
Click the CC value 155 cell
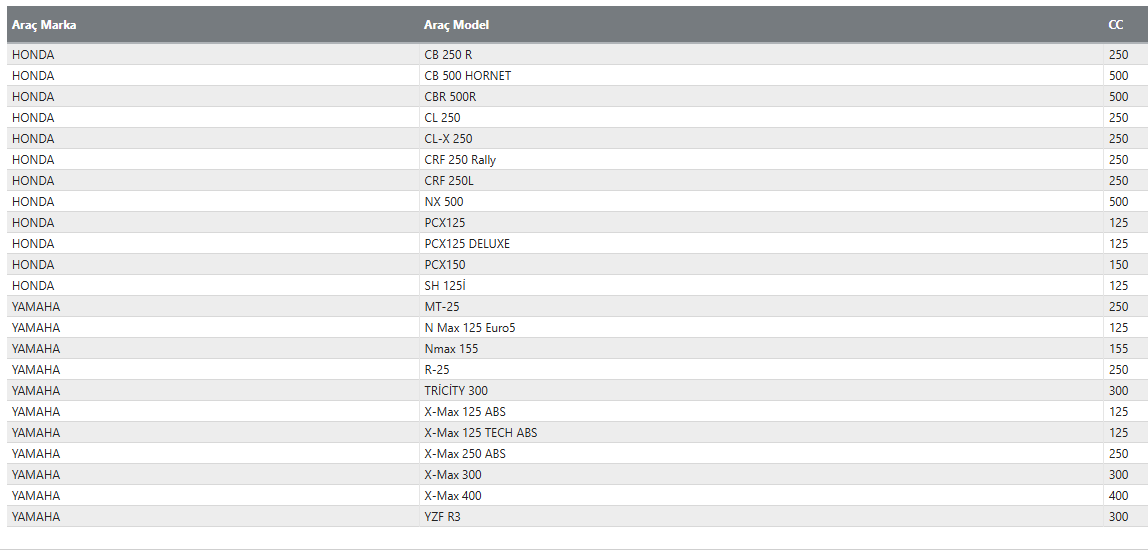coord(1118,349)
